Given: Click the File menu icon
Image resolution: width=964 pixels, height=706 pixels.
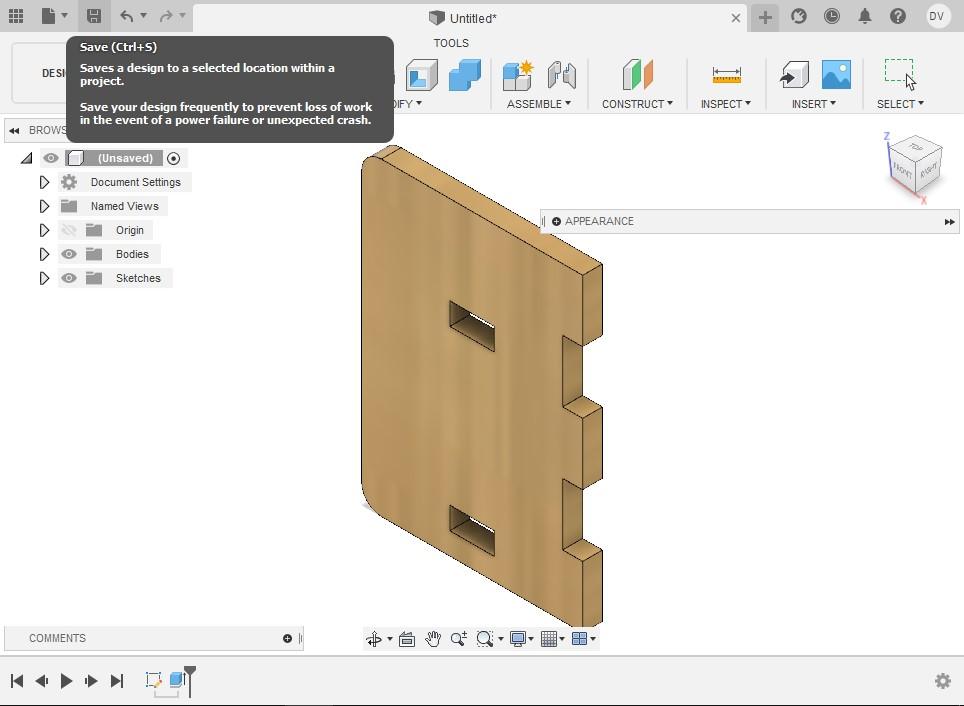Looking at the screenshot, I should point(49,16).
